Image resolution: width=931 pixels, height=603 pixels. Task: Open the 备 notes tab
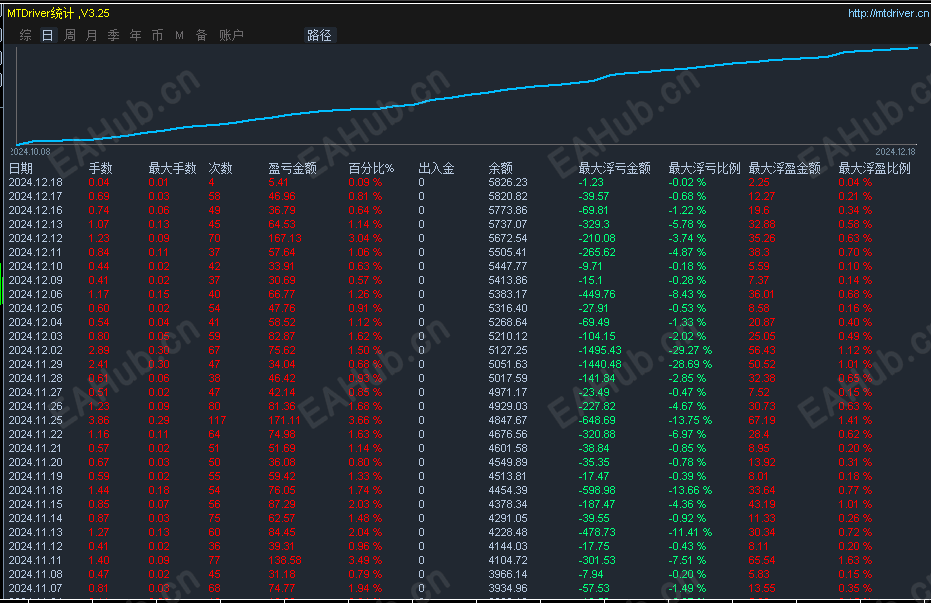point(201,35)
